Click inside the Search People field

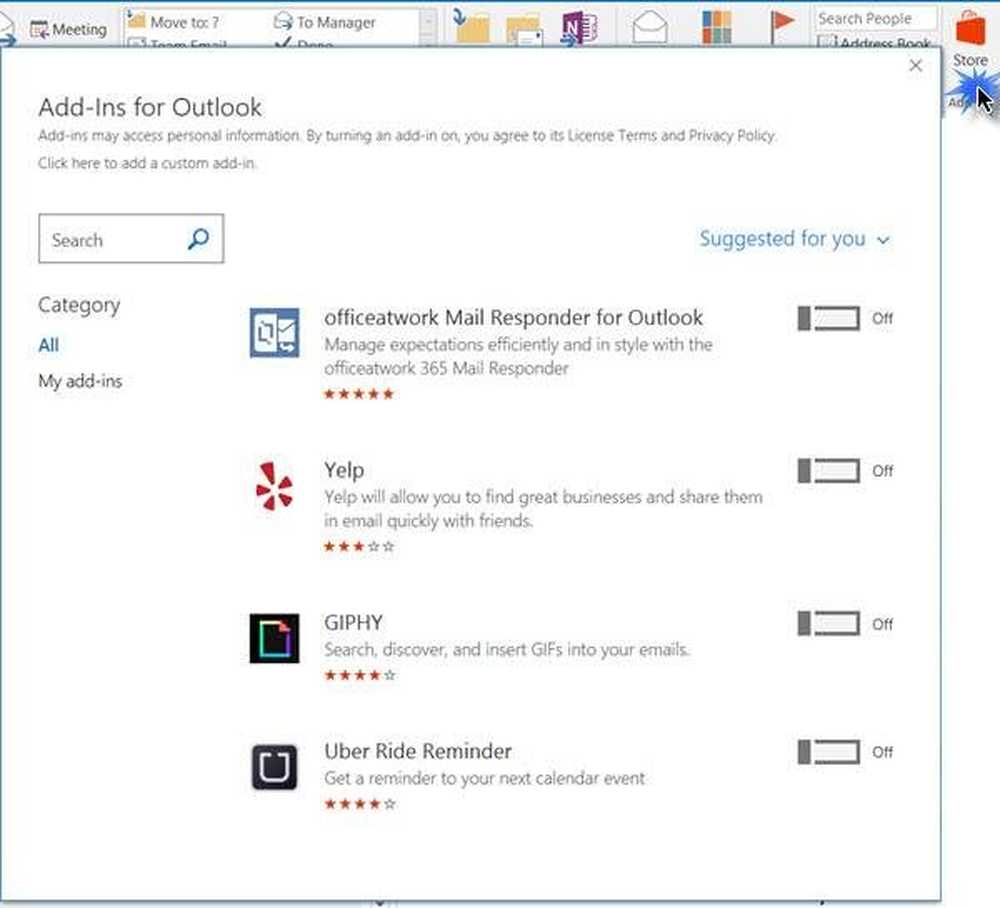click(x=874, y=18)
